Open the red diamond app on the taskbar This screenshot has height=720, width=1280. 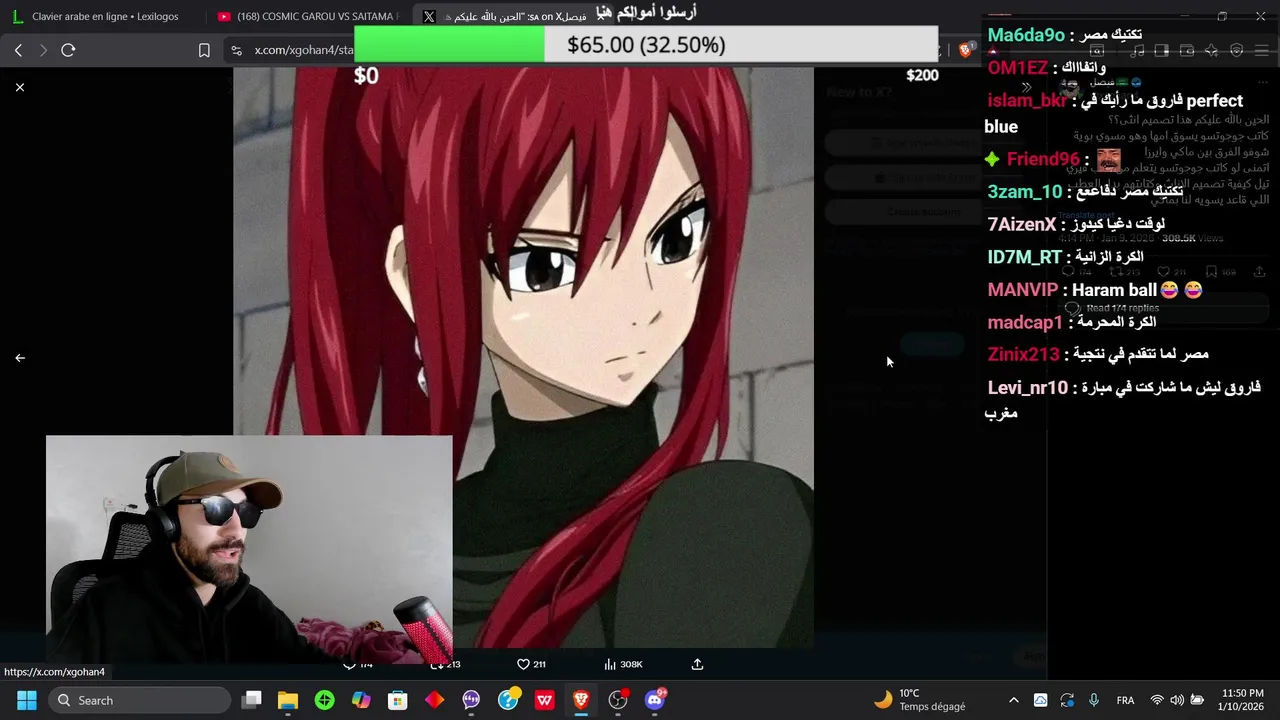(x=434, y=700)
